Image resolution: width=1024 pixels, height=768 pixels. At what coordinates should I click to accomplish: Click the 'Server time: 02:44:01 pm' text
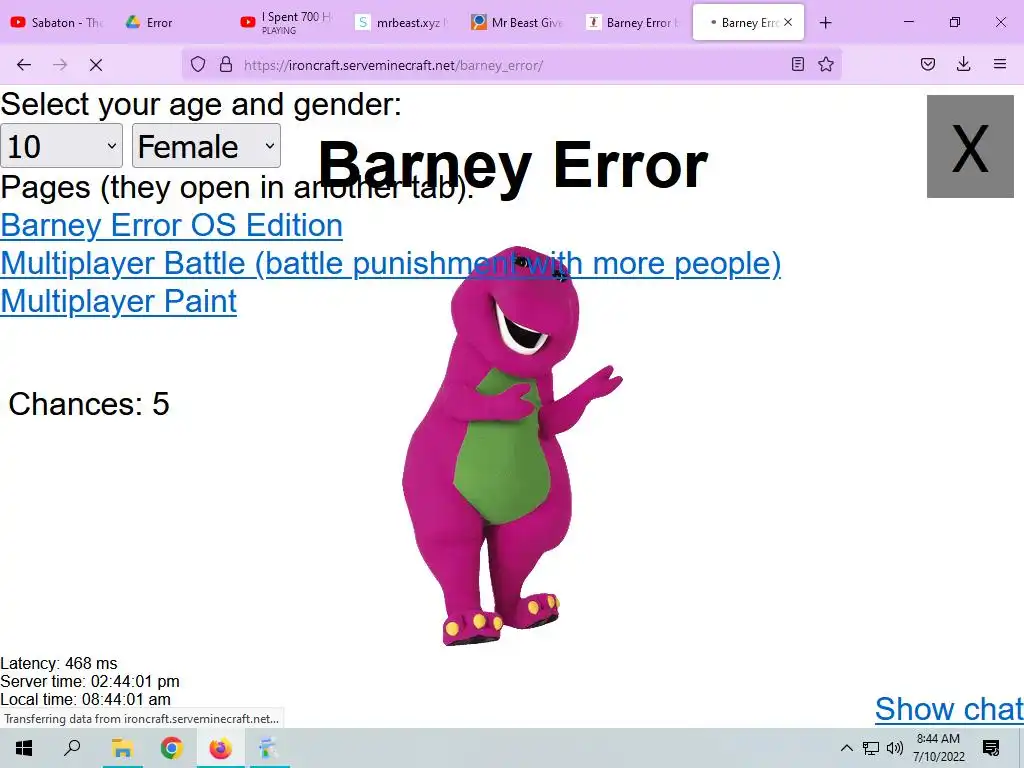89,681
